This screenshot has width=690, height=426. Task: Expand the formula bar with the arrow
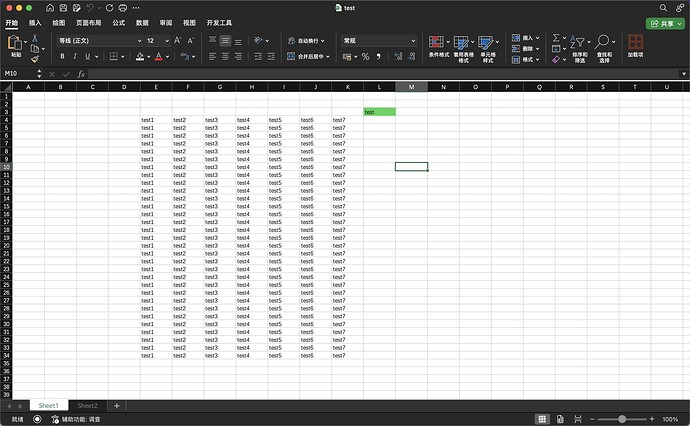(x=684, y=74)
